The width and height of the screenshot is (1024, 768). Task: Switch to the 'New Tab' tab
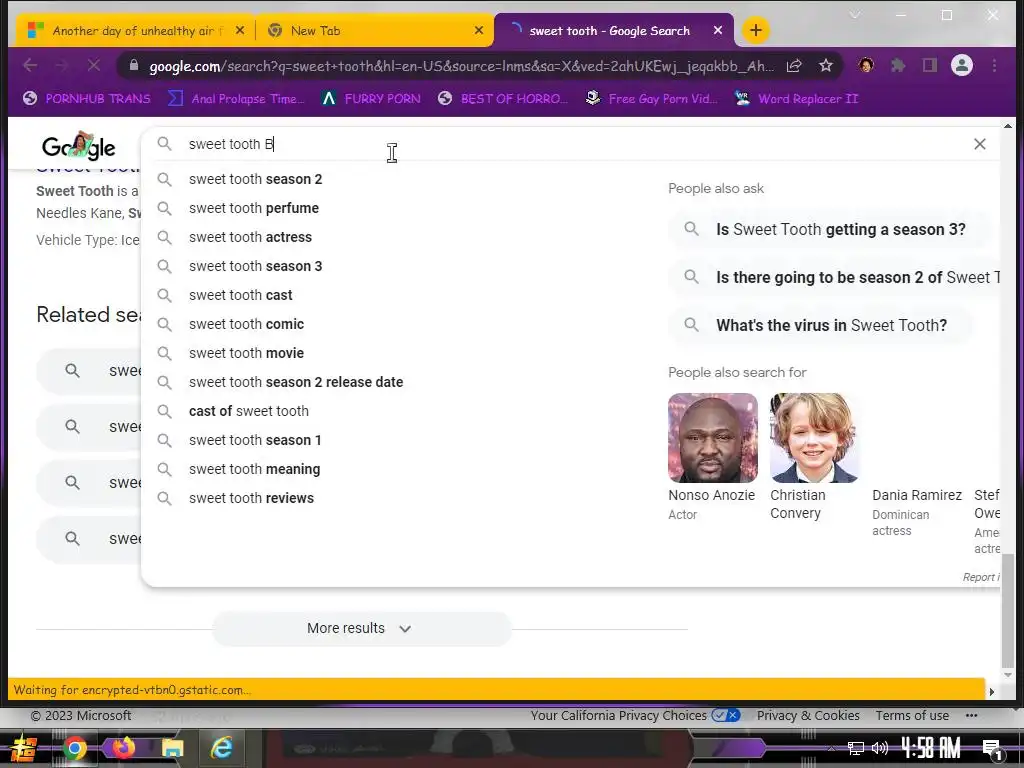372,30
